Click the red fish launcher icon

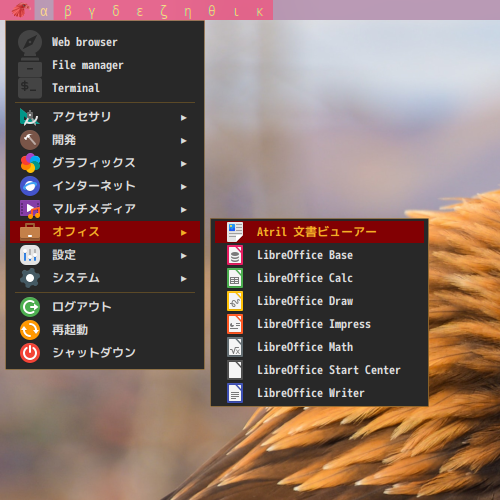click(21, 10)
